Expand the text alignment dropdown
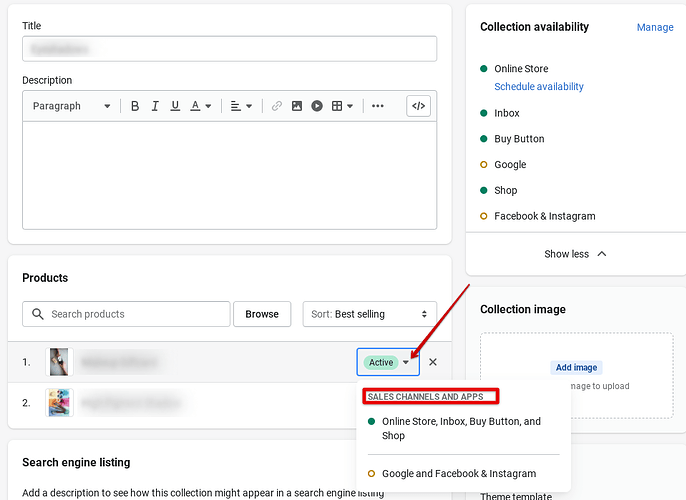The height and width of the screenshot is (500, 686). click(x=241, y=106)
